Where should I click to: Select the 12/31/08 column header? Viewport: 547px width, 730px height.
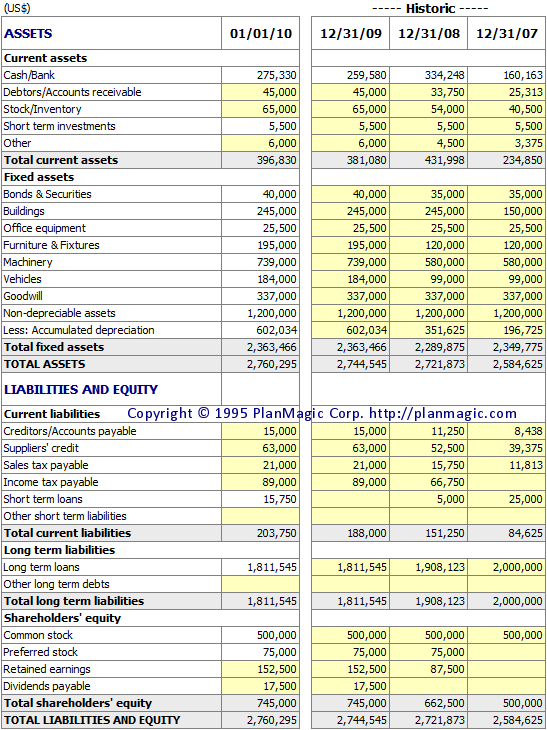click(429, 34)
